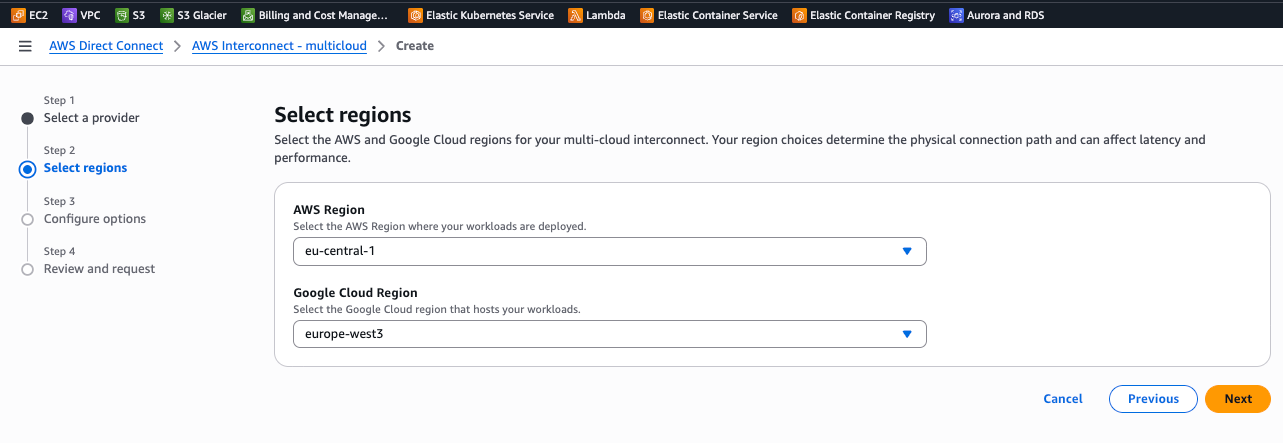Select the Step 2 Select regions radio indicator
1283x443 pixels.
pyautogui.click(x=28, y=169)
